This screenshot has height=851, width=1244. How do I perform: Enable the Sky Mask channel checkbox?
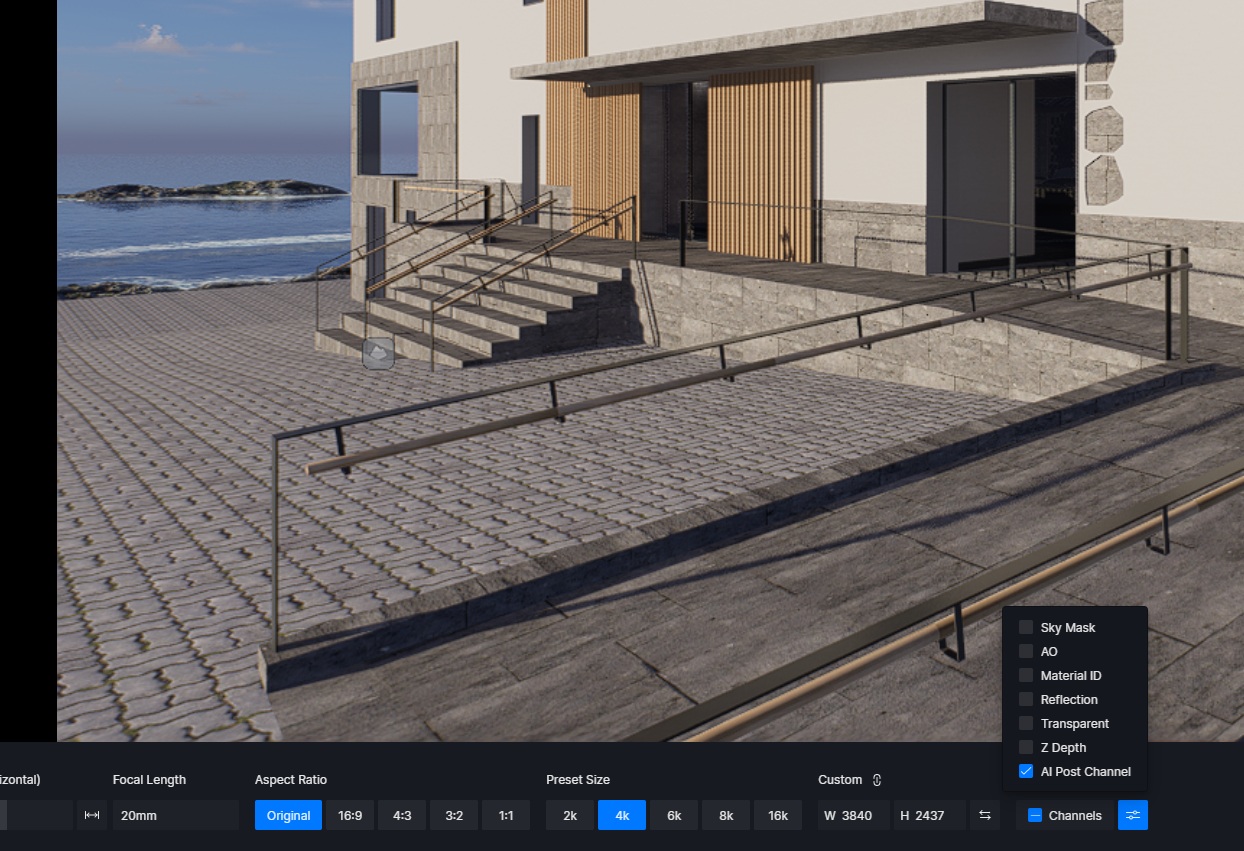(1026, 627)
